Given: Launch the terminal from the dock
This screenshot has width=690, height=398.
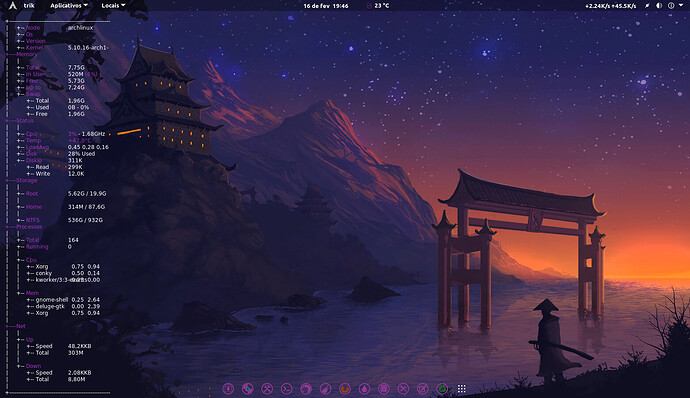Looking at the screenshot, I should [x=286, y=388].
